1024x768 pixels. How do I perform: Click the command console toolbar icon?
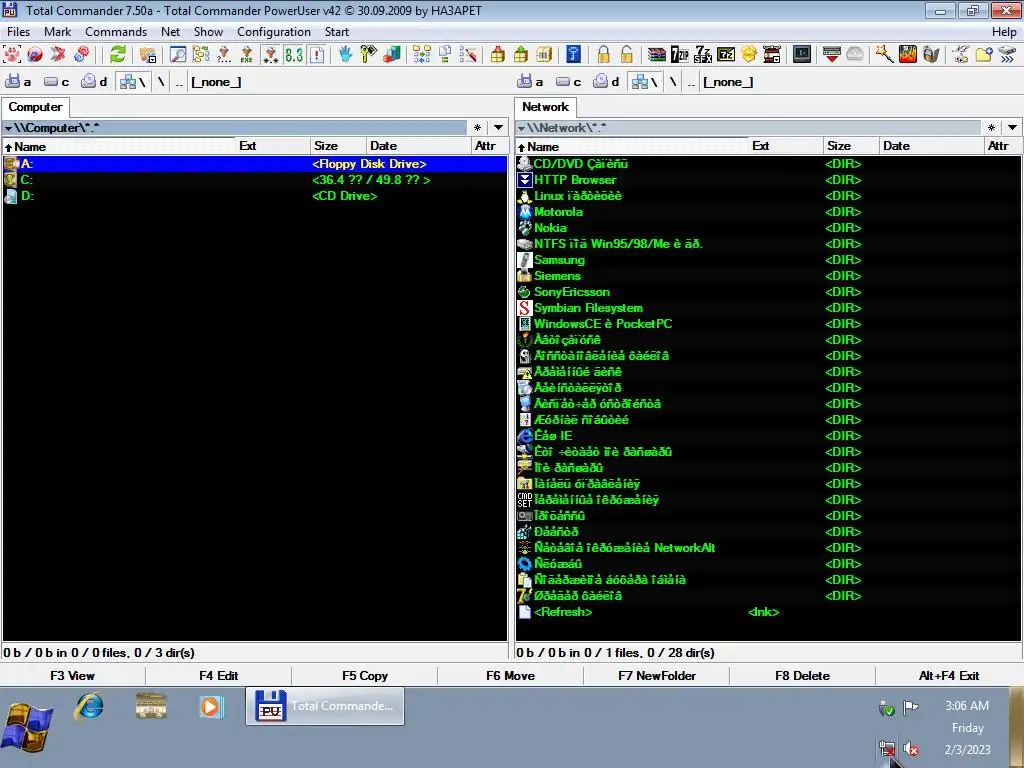[x=802, y=55]
